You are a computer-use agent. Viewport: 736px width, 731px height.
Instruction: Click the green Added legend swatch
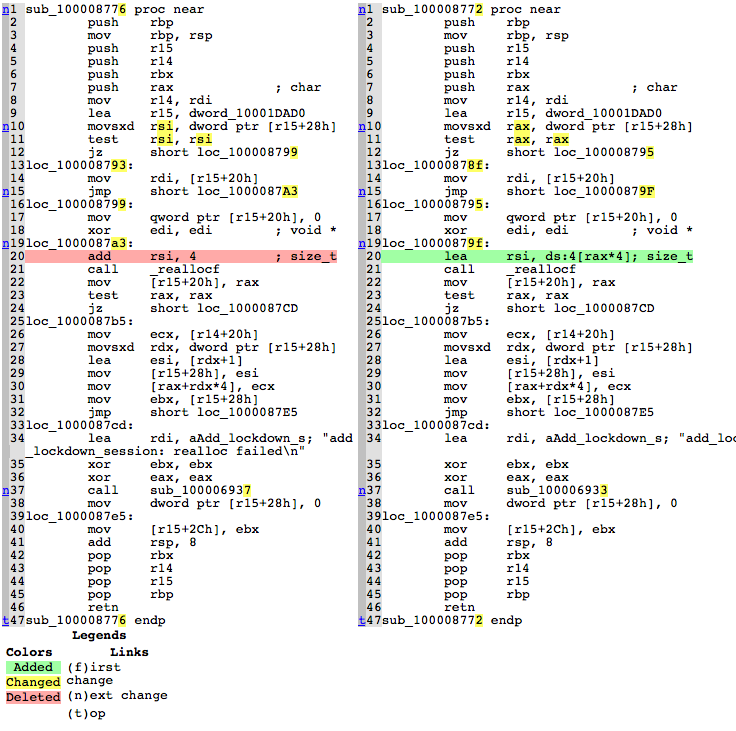point(32,667)
